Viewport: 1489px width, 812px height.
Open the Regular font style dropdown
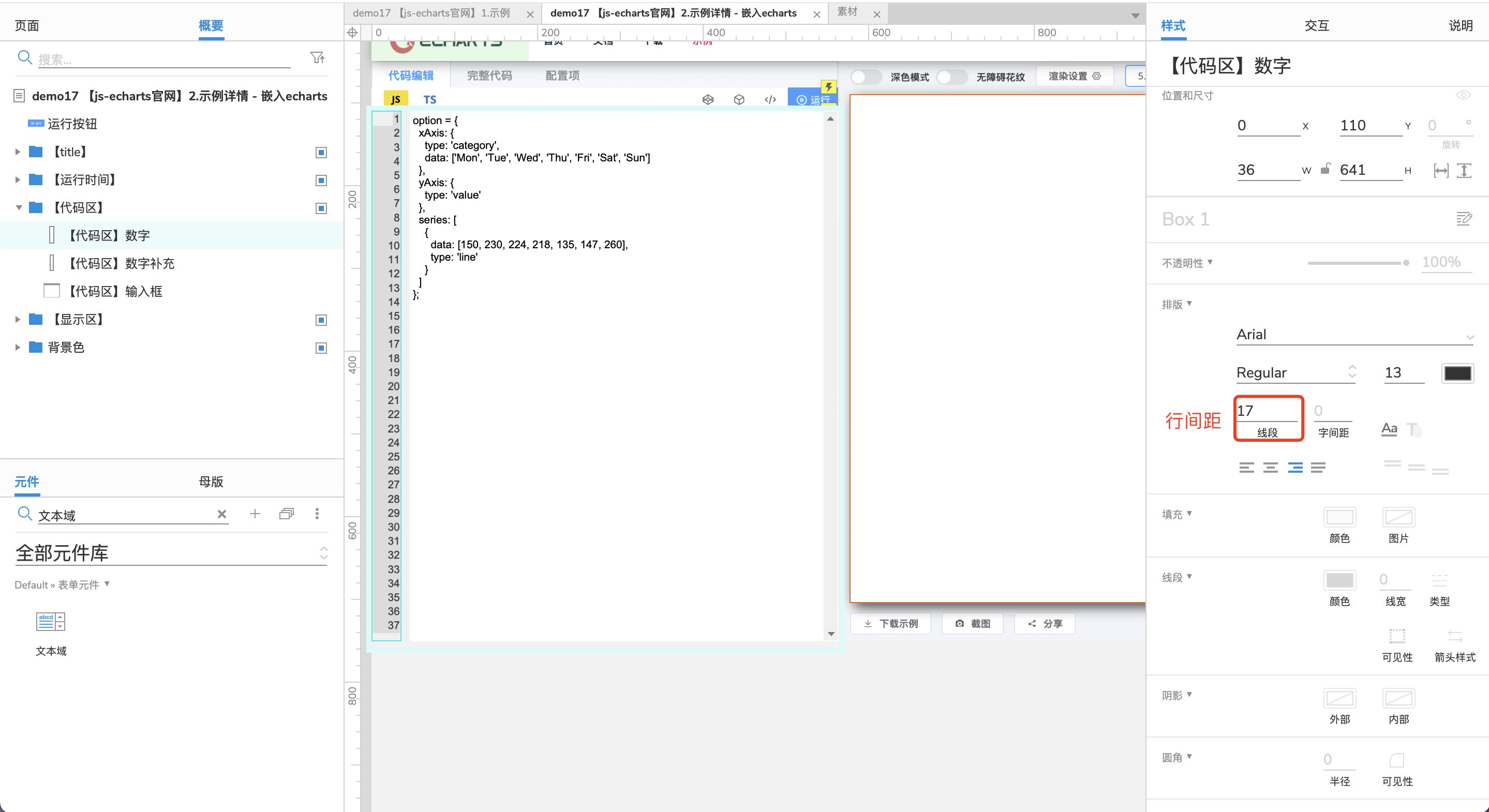[1296, 373]
